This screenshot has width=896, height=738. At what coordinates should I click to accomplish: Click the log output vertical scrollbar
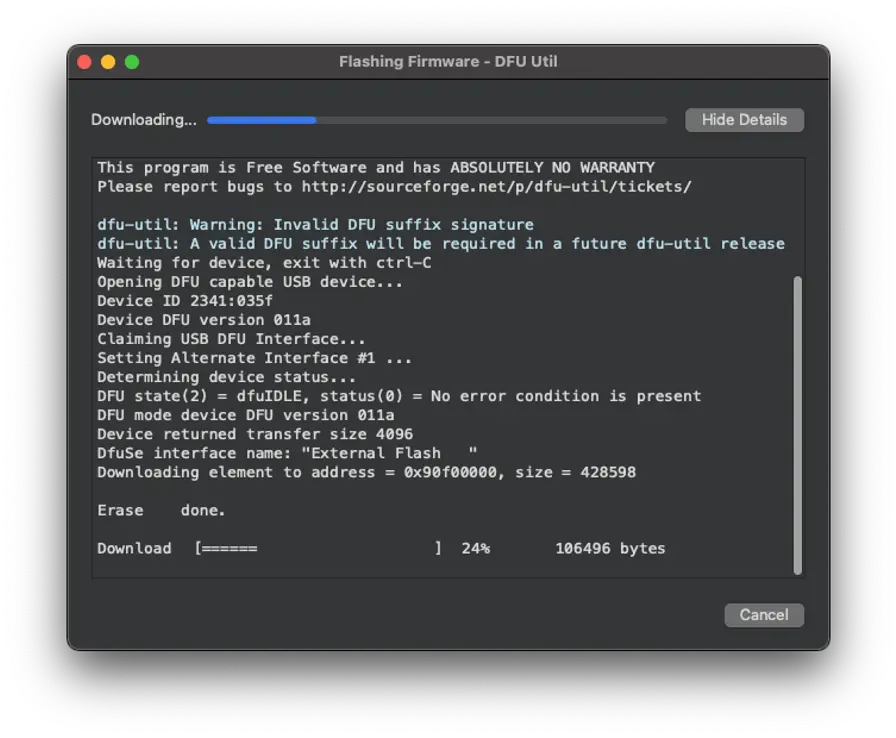(x=797, y=425)
